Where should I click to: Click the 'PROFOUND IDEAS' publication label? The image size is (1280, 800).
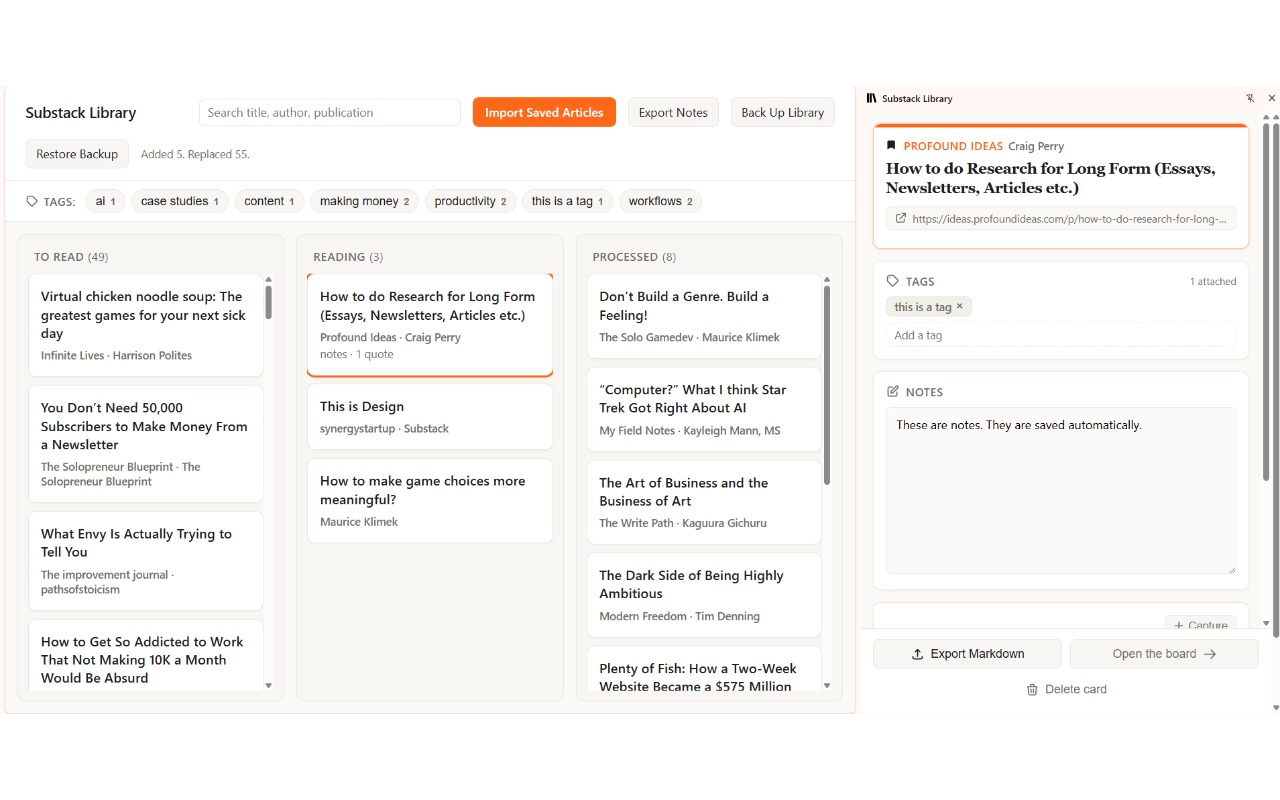953,146
